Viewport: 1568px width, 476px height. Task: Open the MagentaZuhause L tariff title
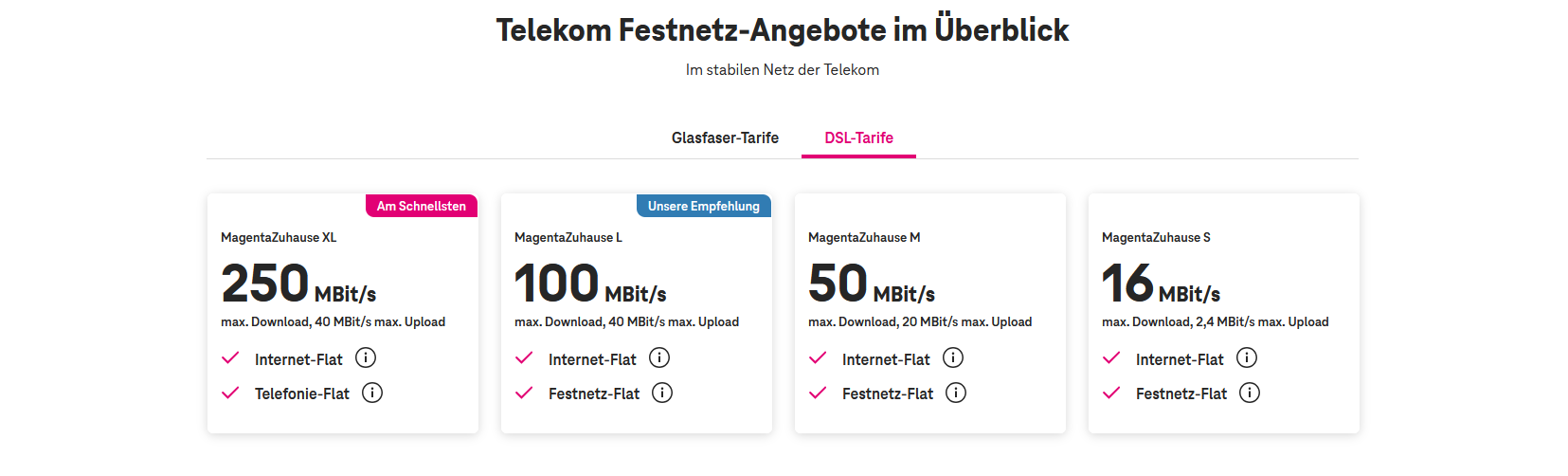tap(568, 238)
